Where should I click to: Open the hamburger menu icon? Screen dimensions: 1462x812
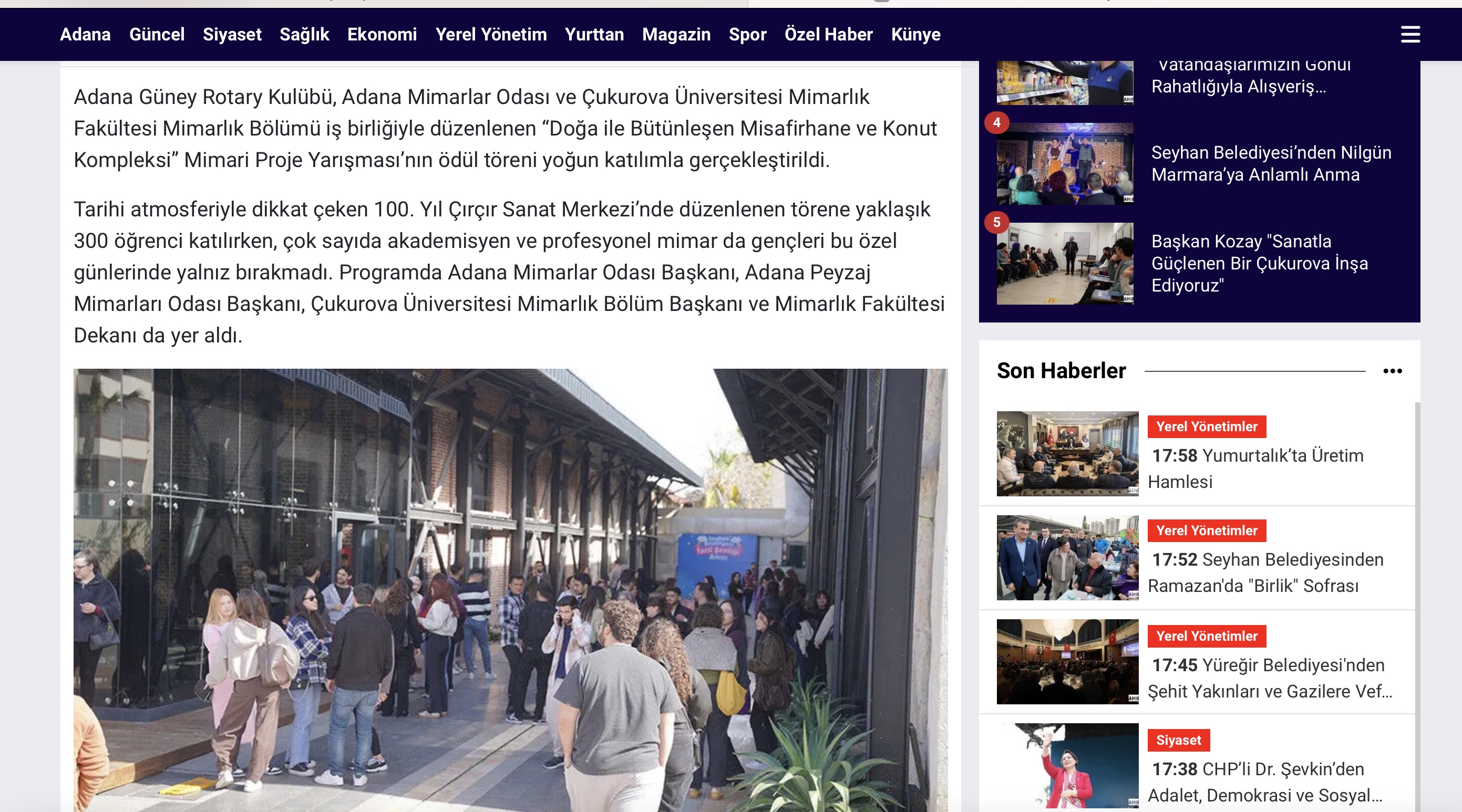[x=1410, y=34]
